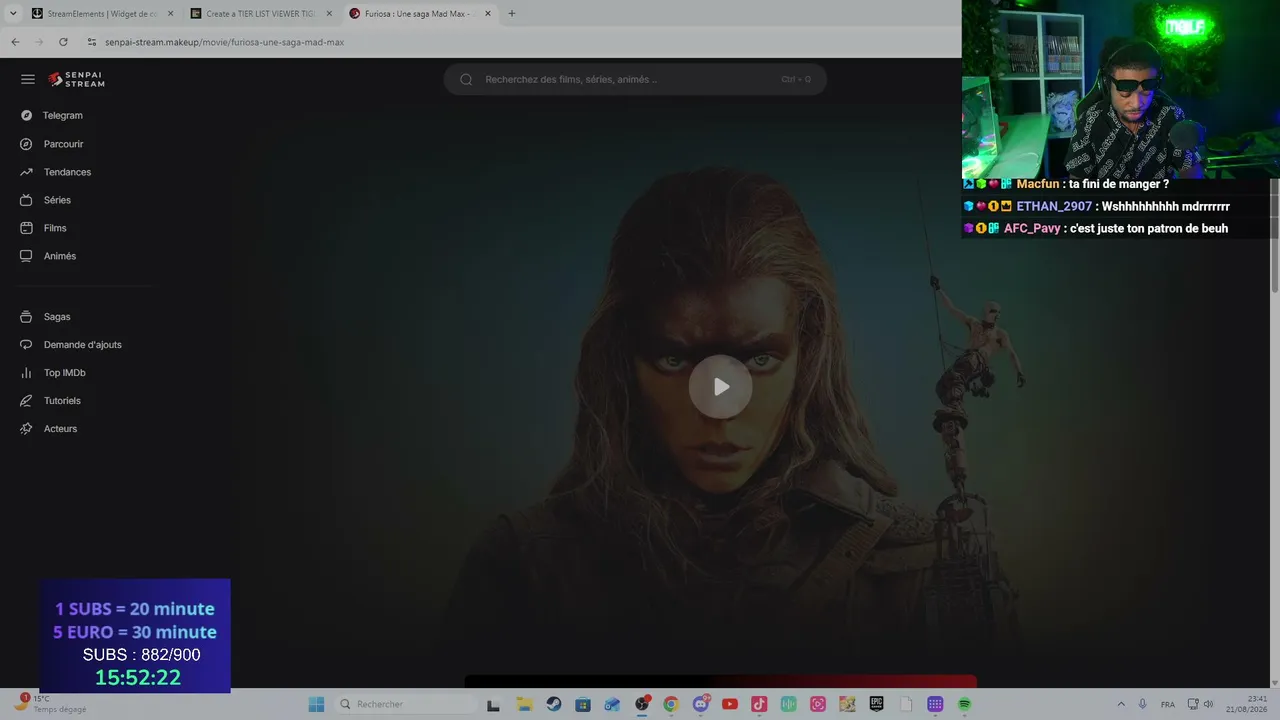Select the Furiosa : Une saga Mad Max tab
The image size is (1280, 720).
pyautogui.click(x=420, y=14)
